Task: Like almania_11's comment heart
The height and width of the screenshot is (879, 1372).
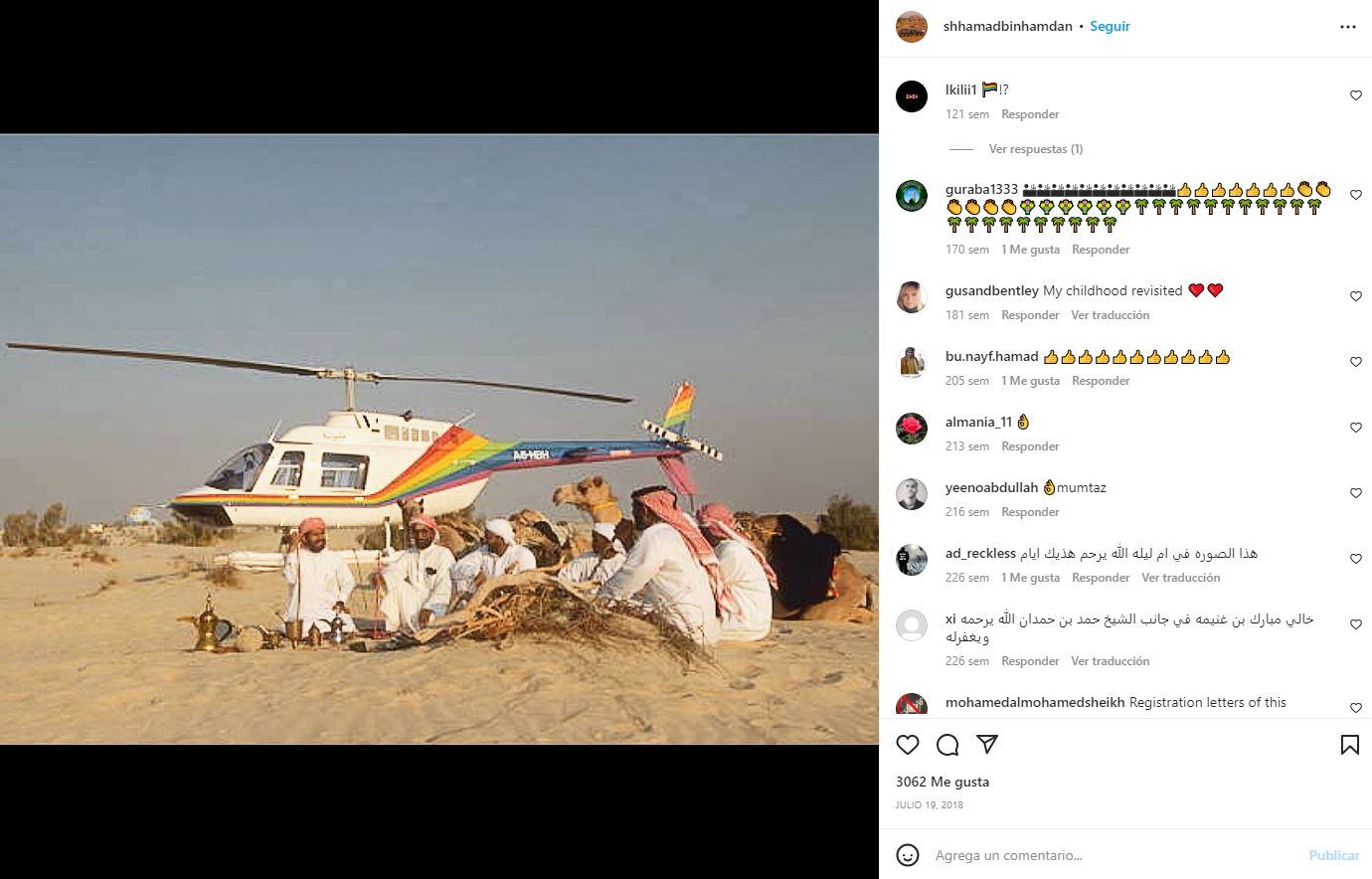Action: click(1356, 428)
